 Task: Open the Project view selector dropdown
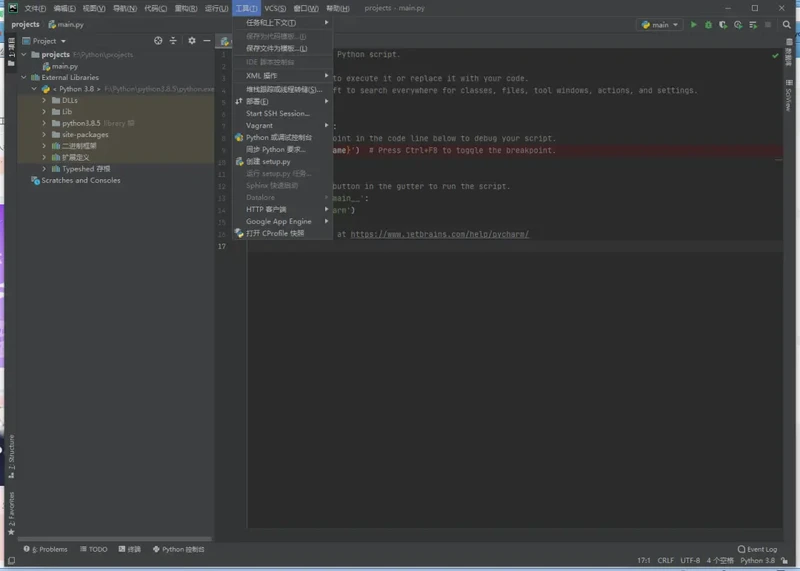pyautogui.click(x=48, y=41)
